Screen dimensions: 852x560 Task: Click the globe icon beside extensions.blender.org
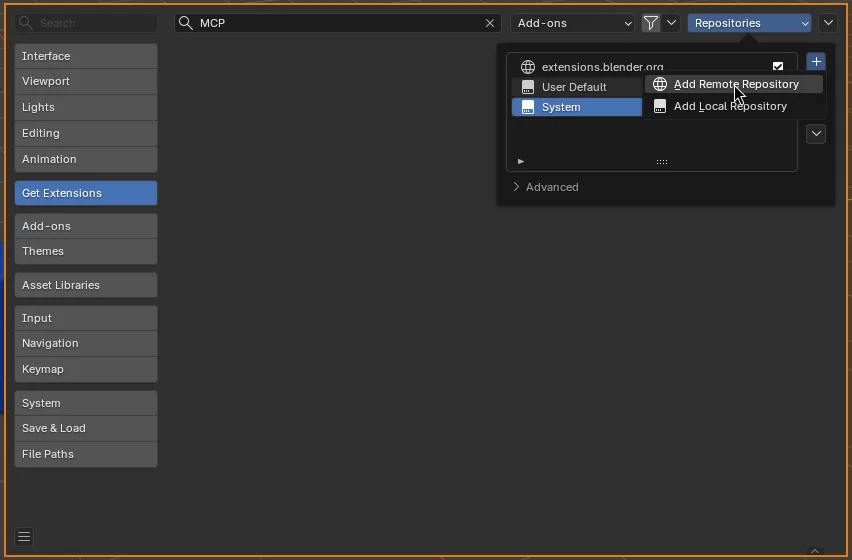point(528,67)
